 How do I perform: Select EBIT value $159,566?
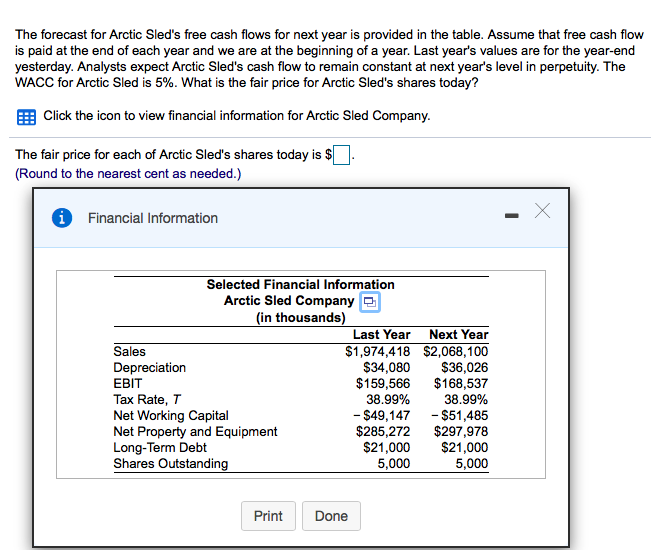(x=383, y=383)
